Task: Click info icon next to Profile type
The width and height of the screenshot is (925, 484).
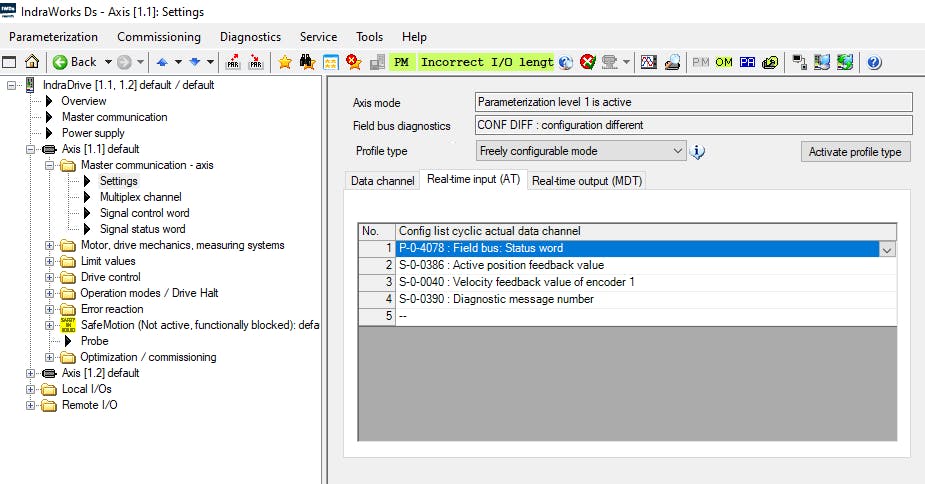Action: click(698, 152)
